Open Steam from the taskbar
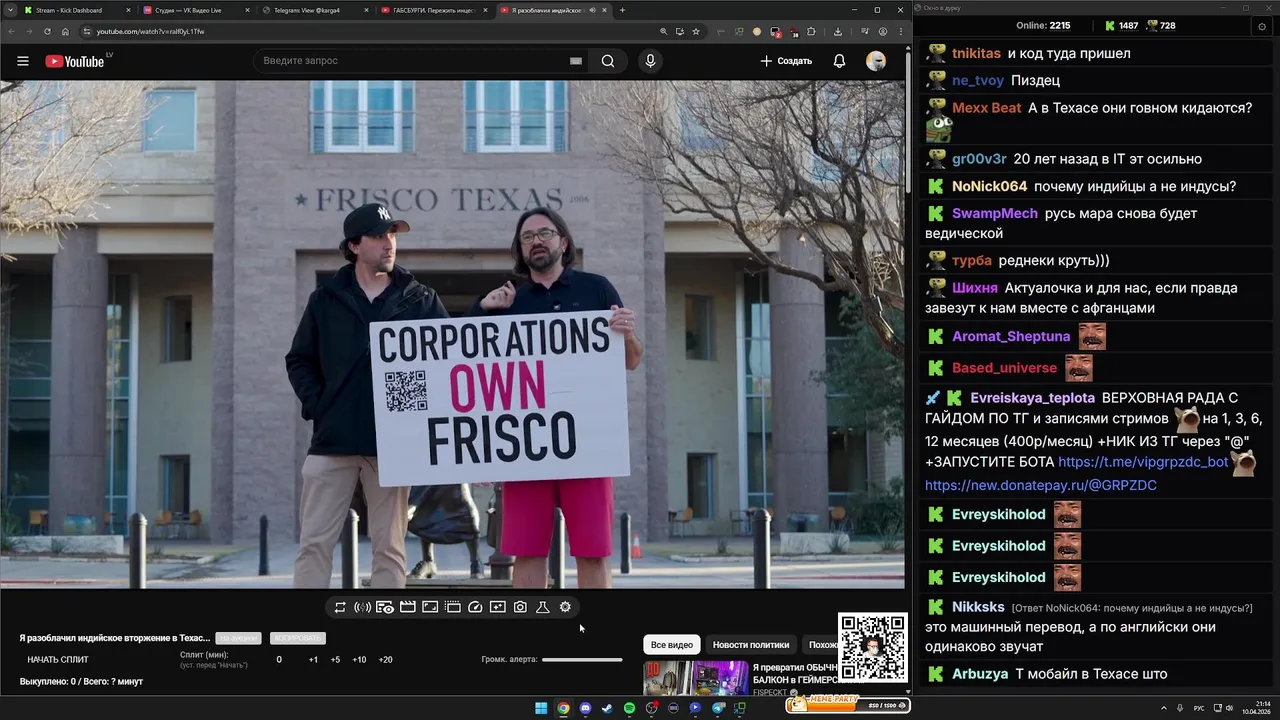 pos(607,708)
